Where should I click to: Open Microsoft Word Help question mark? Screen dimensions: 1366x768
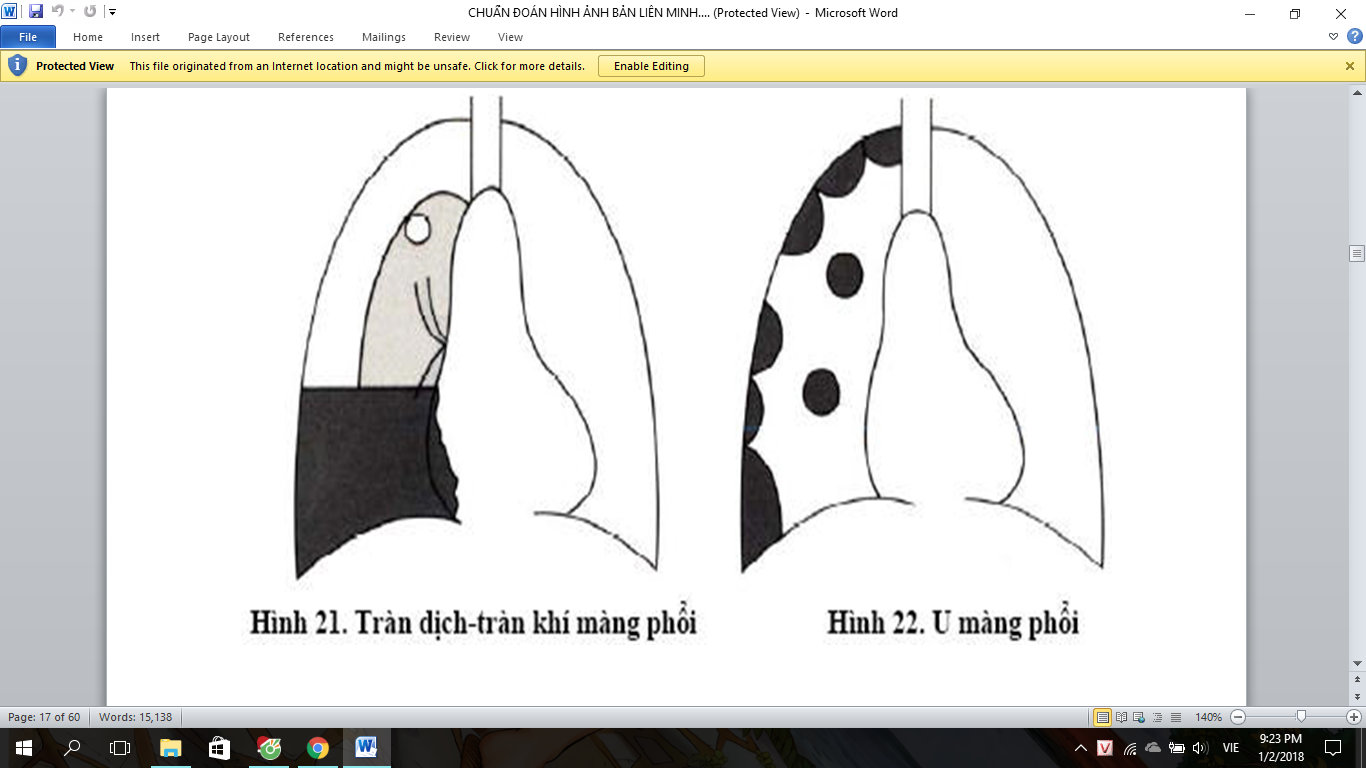coord(1354,37)
